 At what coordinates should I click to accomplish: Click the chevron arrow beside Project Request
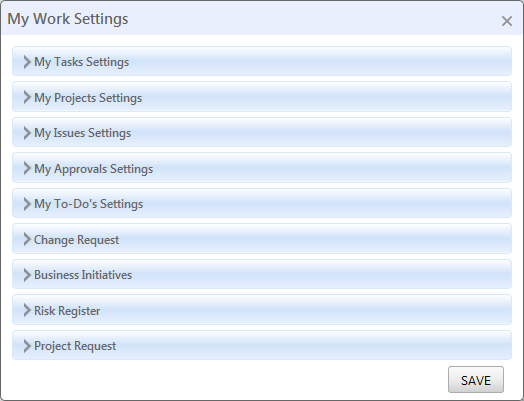pyautogui.click(x=27, y=346)
